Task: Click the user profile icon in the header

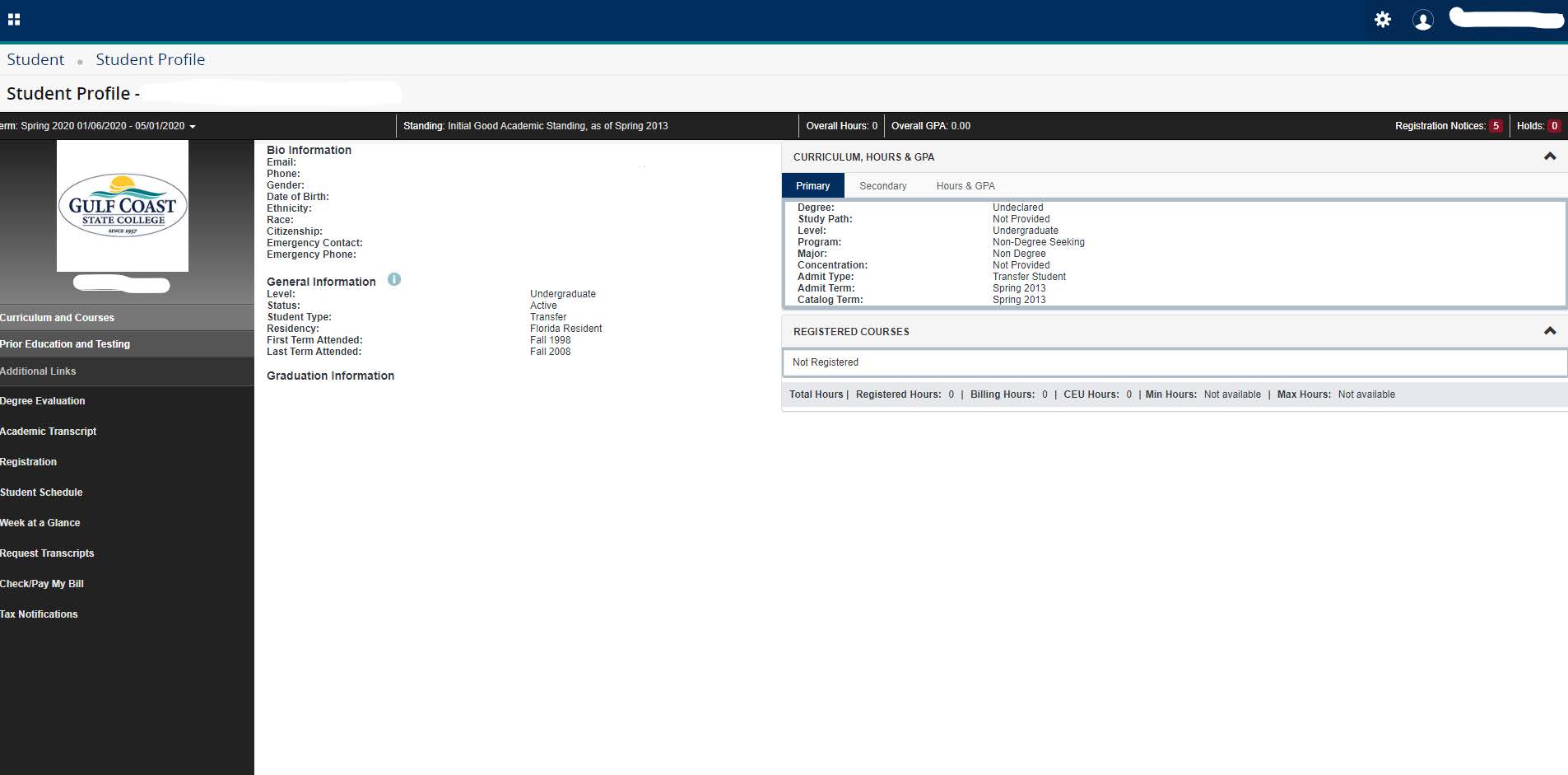Action: [1423, 19]
